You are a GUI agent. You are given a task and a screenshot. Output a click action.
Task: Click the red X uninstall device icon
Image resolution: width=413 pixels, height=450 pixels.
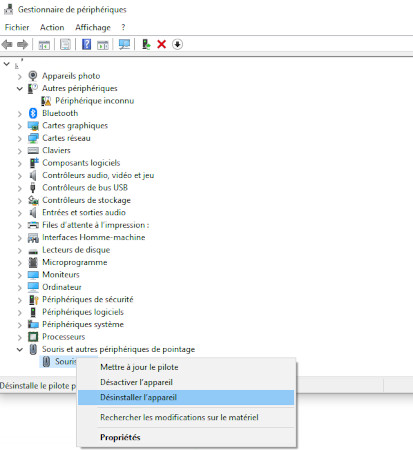162,44
